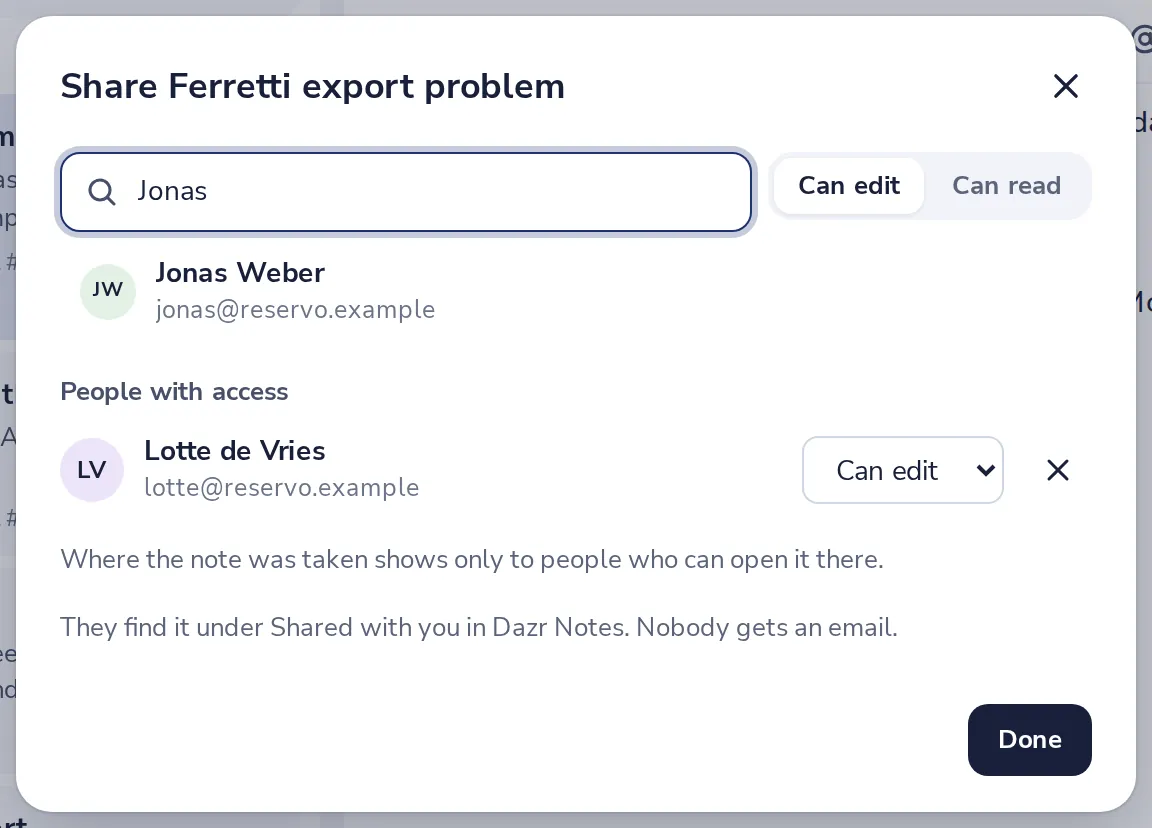
Task: Open Lotte de Vries's Can edit dropdown
Action: pyautogui.click(x=902, y=470)
